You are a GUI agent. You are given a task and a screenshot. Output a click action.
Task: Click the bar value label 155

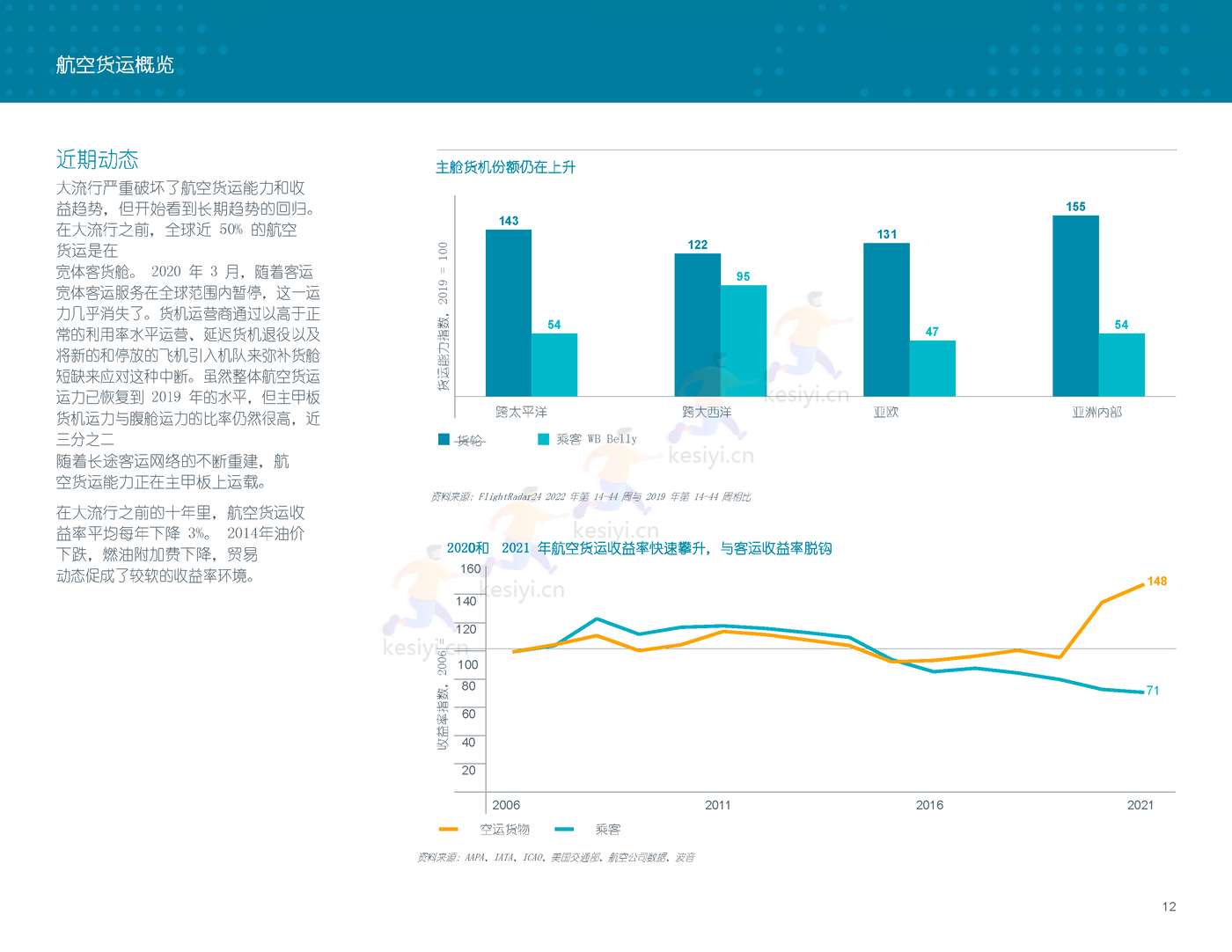(1076, 207)
